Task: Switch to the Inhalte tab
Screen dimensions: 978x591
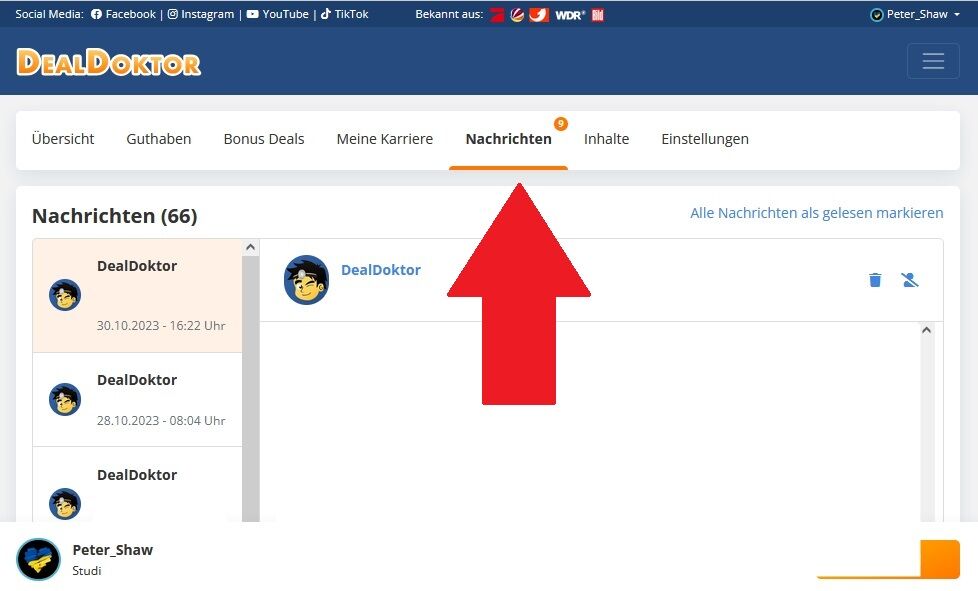Action: tap(606, 139)
